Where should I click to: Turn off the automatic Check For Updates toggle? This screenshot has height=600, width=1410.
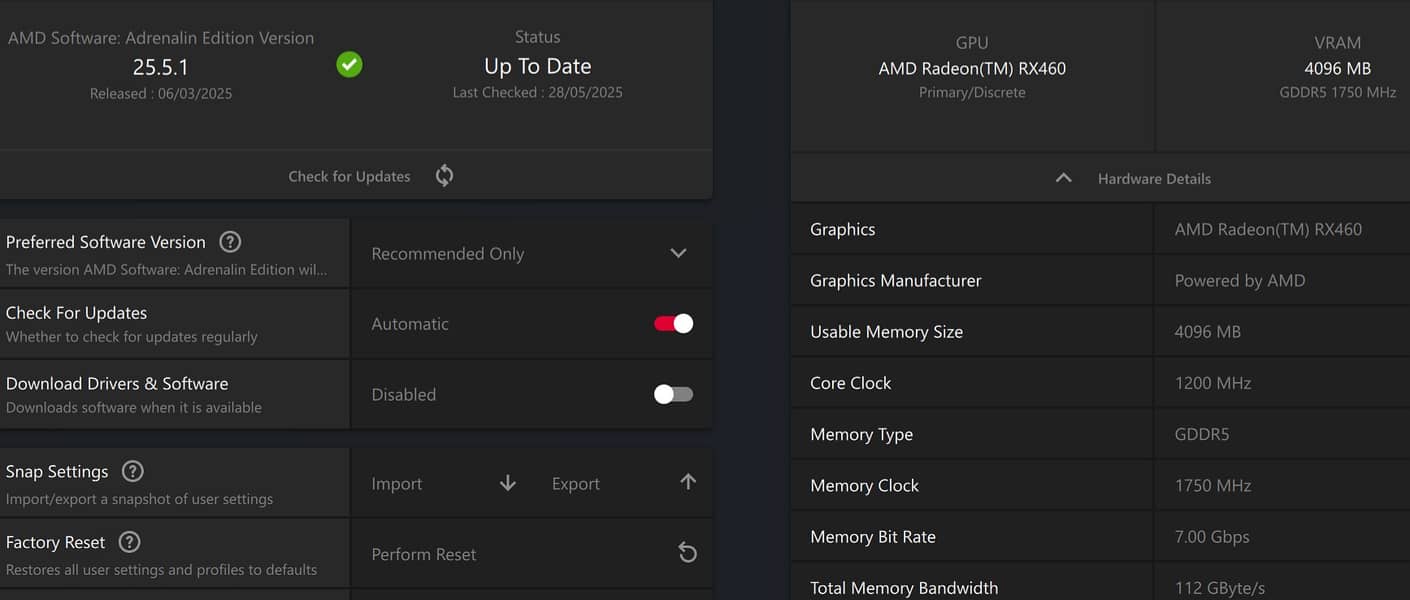coord(673,324)
